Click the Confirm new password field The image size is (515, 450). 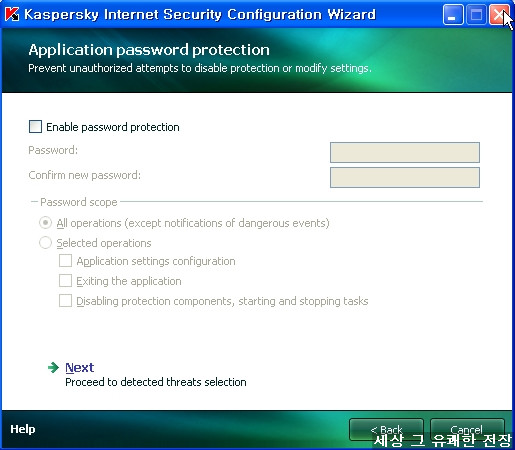(x=405, y=178)
